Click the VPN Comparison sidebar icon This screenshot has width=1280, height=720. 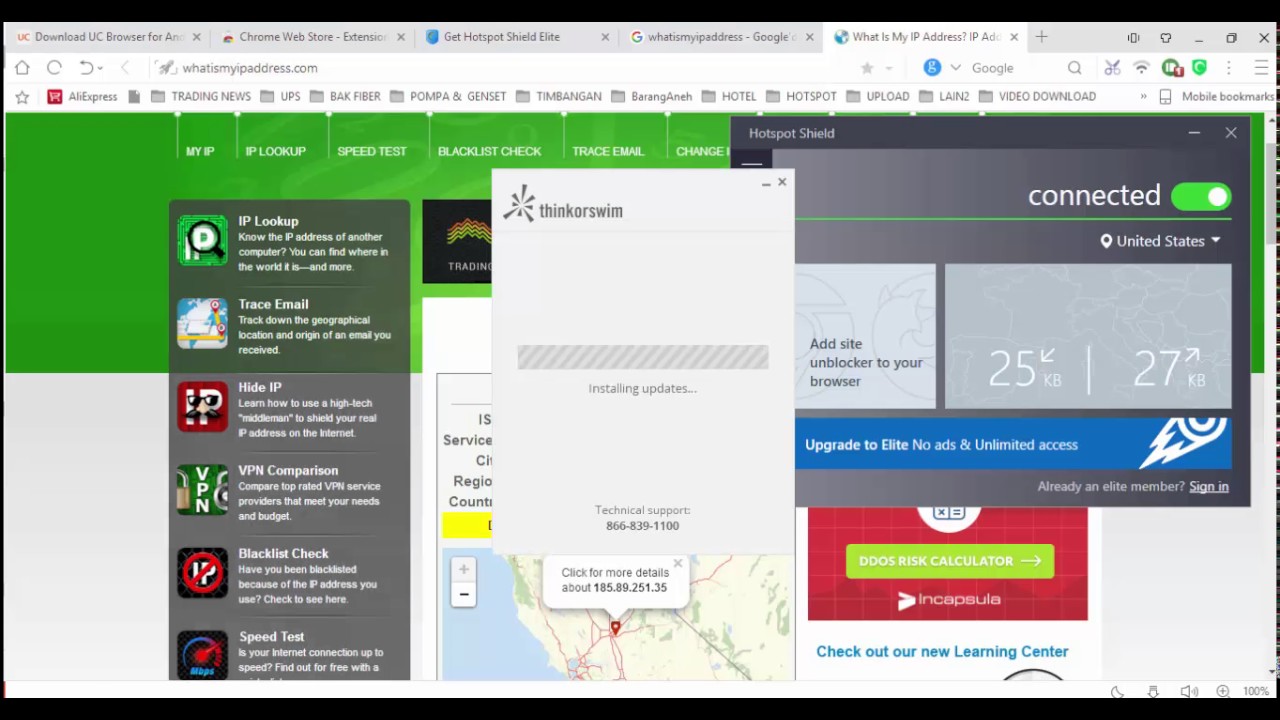(202, 489)
